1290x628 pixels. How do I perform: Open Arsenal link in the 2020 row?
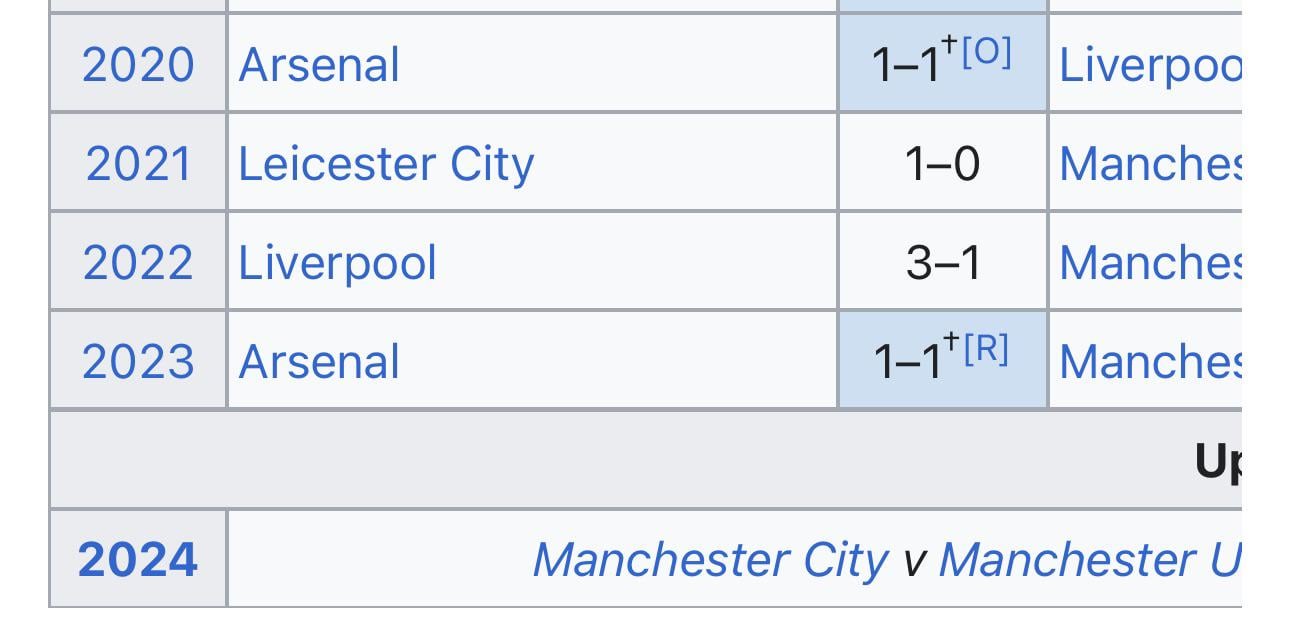click(319, 65)
